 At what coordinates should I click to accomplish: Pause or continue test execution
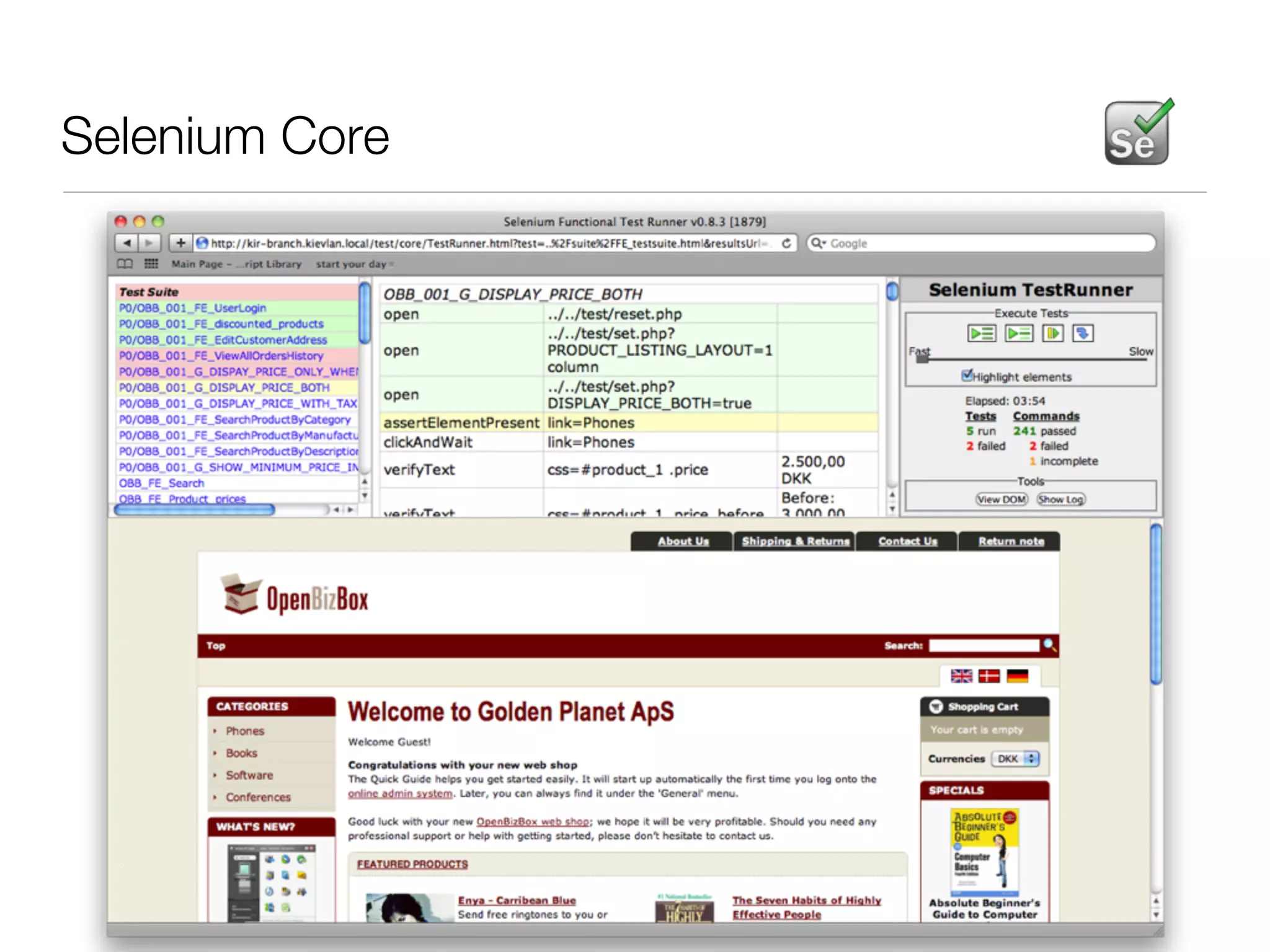pos(1052,334)
